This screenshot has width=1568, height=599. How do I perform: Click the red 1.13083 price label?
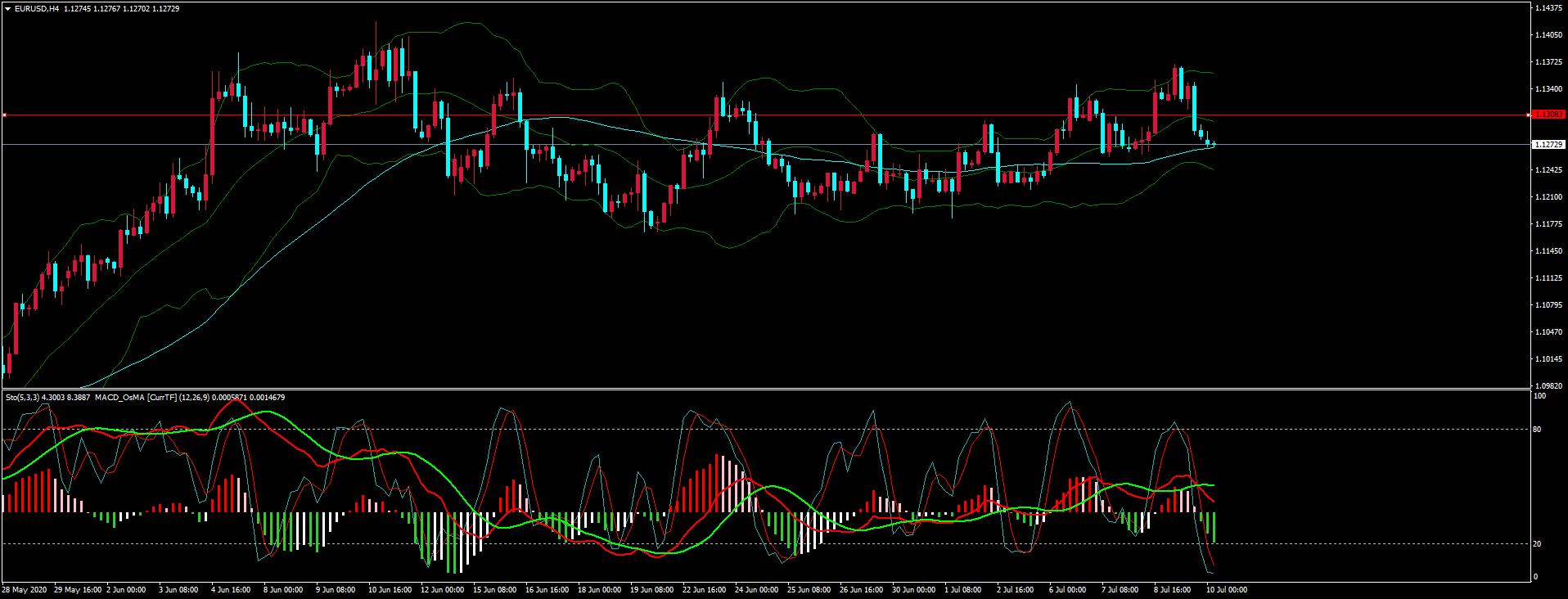[x=1548, y=115]
